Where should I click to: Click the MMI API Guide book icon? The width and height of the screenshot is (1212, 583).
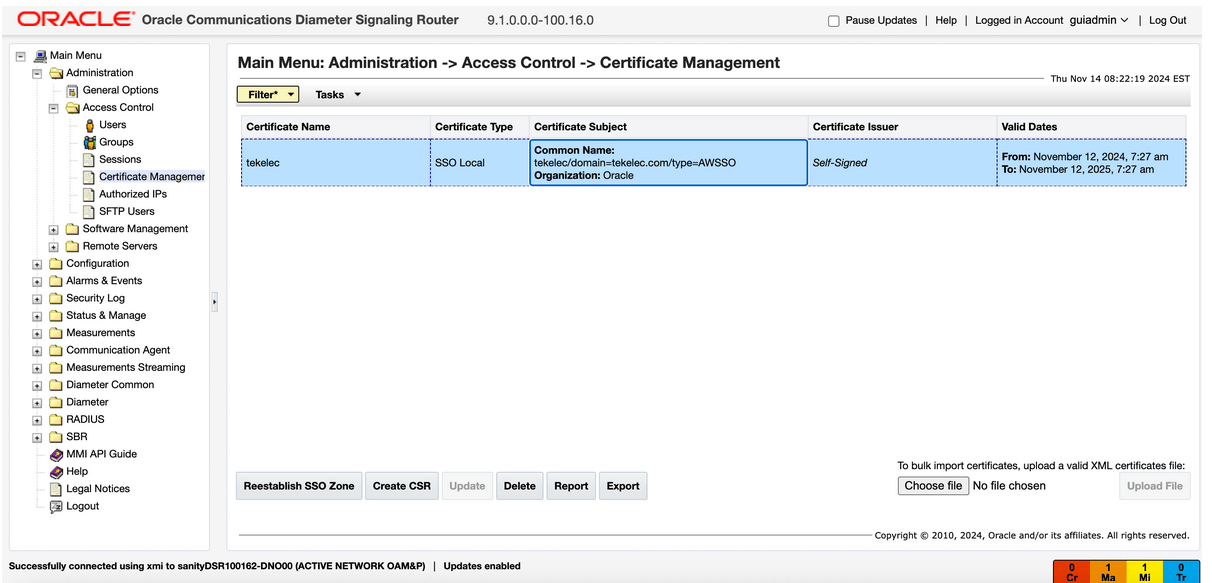(56, 454)
